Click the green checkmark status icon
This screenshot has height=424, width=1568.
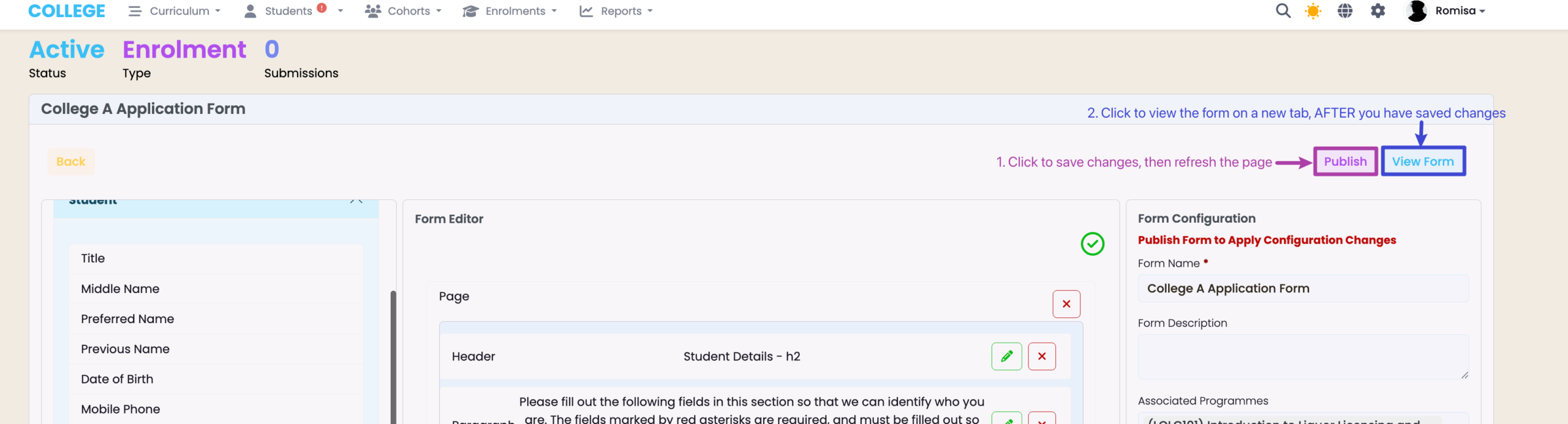1092,244
